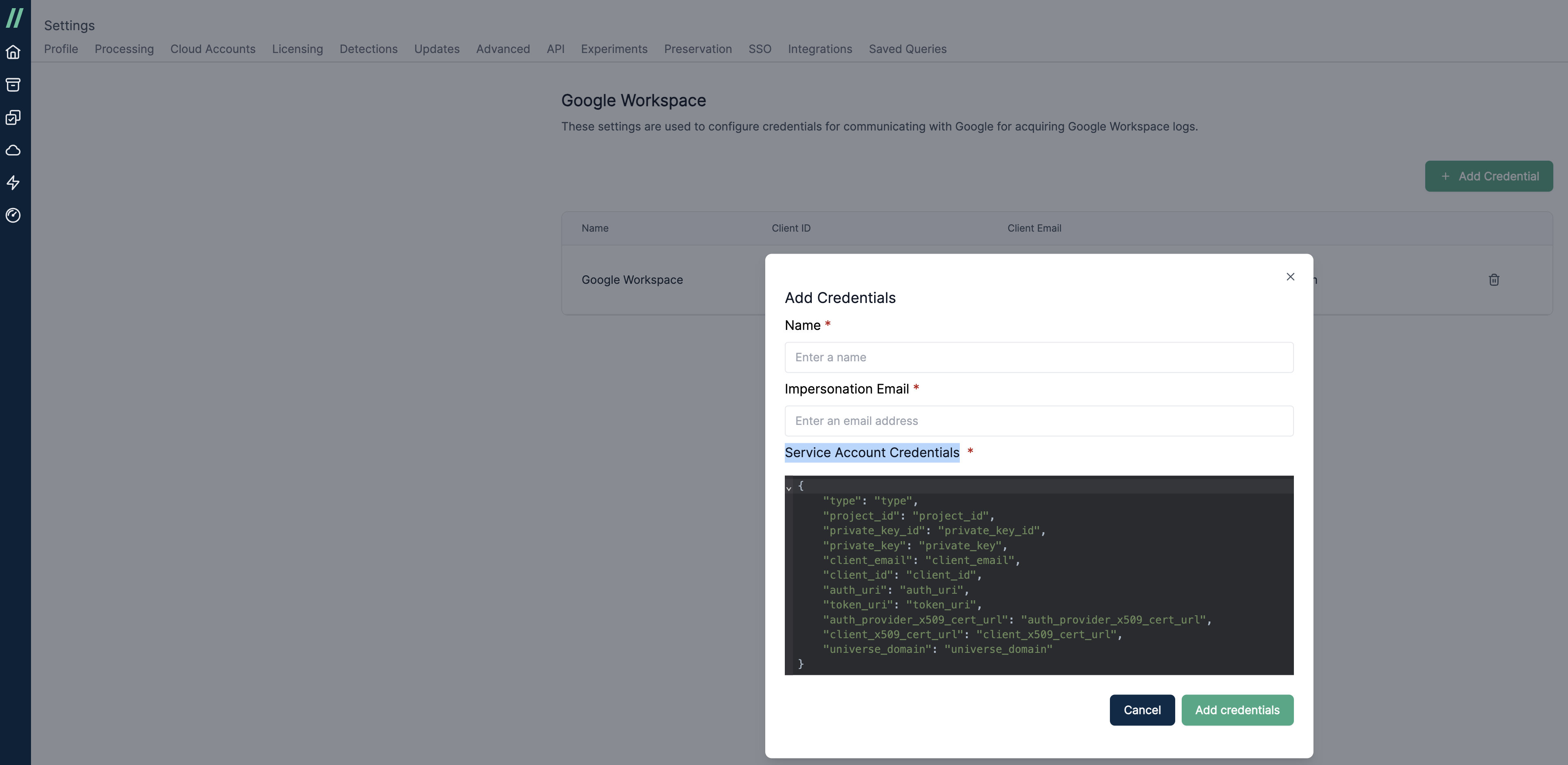Open the checklist copies sidebar icon

(x=13, y=117)
